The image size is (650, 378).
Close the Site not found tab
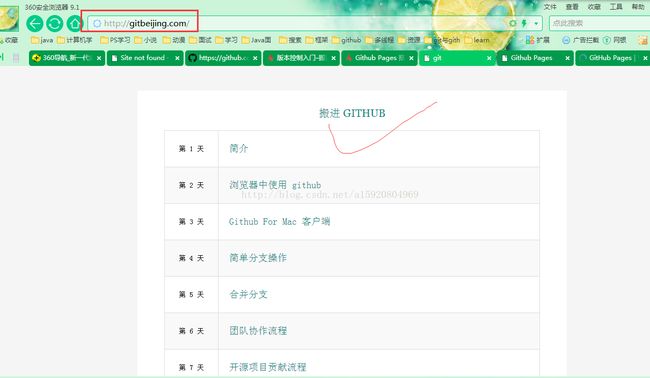[x=177, y=58]
